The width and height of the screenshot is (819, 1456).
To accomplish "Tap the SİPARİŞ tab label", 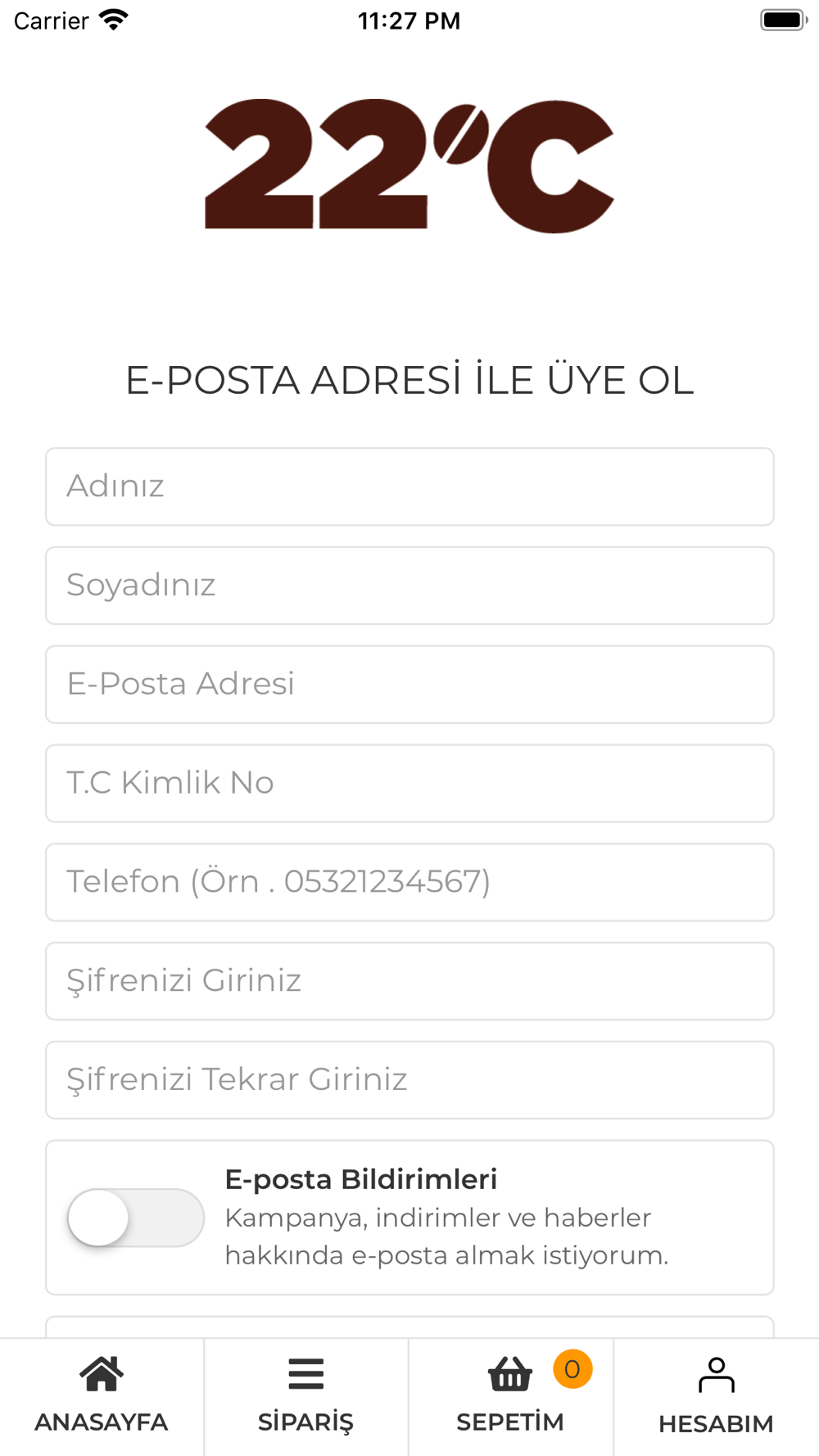I will tap(306, 1422).
